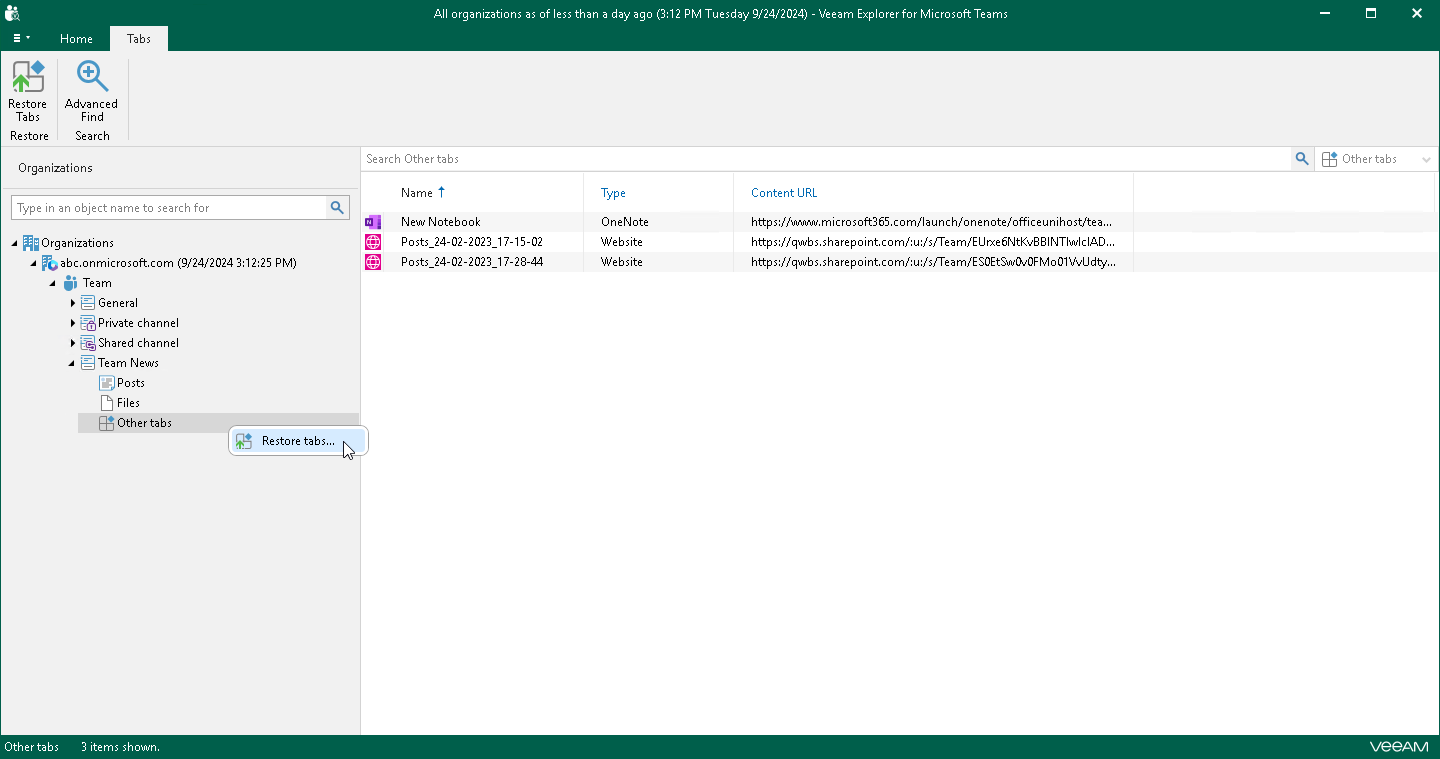1440x759 pixels.
Task: Switch to the Home ribbon tab
Action: tap(76, 38)
